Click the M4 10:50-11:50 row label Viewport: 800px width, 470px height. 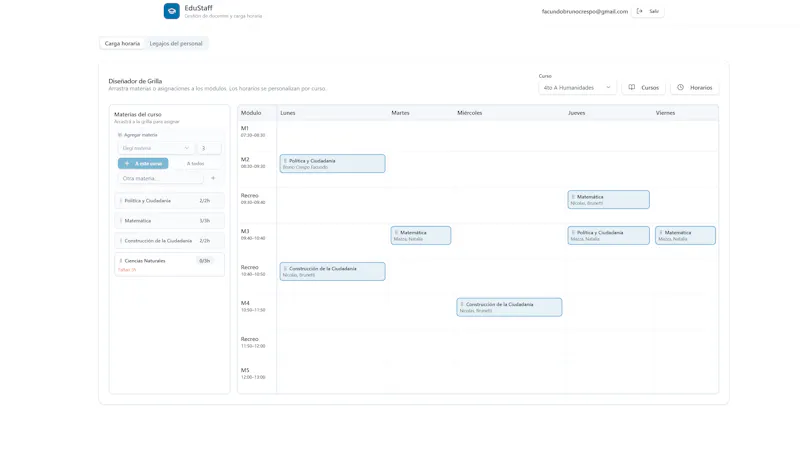pyautogui.click(x=253, y=306)
